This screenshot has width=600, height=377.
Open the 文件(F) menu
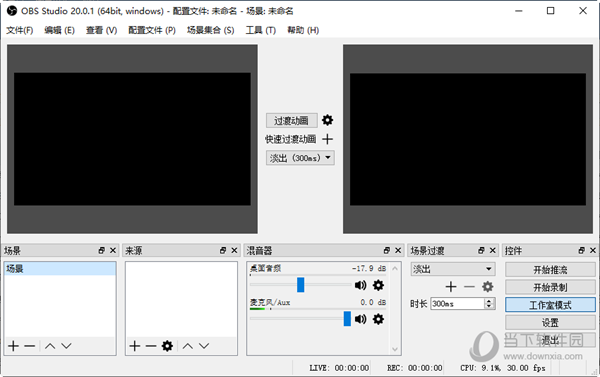coord(20,30)
